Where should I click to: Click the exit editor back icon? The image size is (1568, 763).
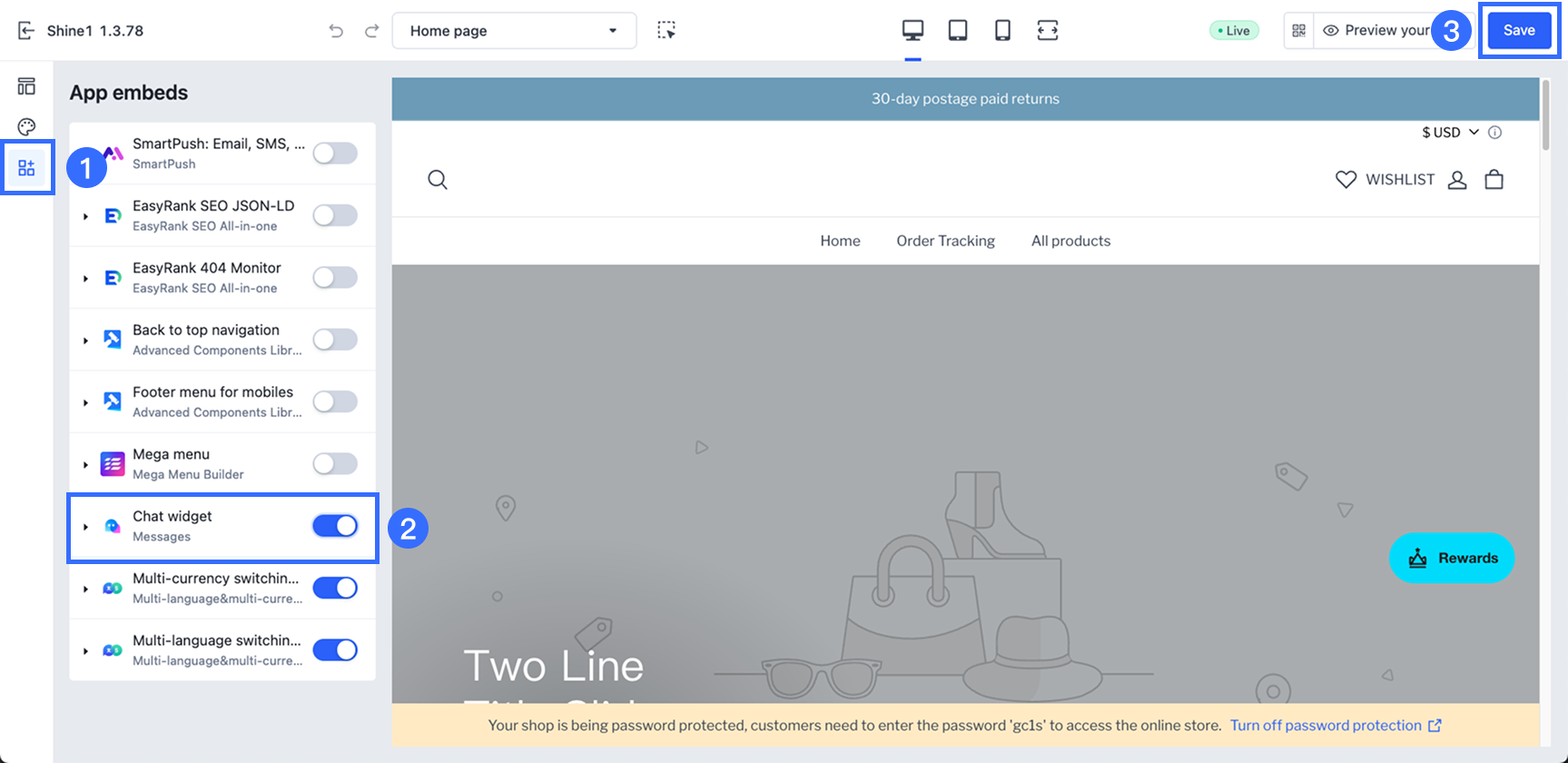[x=26, y=31]
